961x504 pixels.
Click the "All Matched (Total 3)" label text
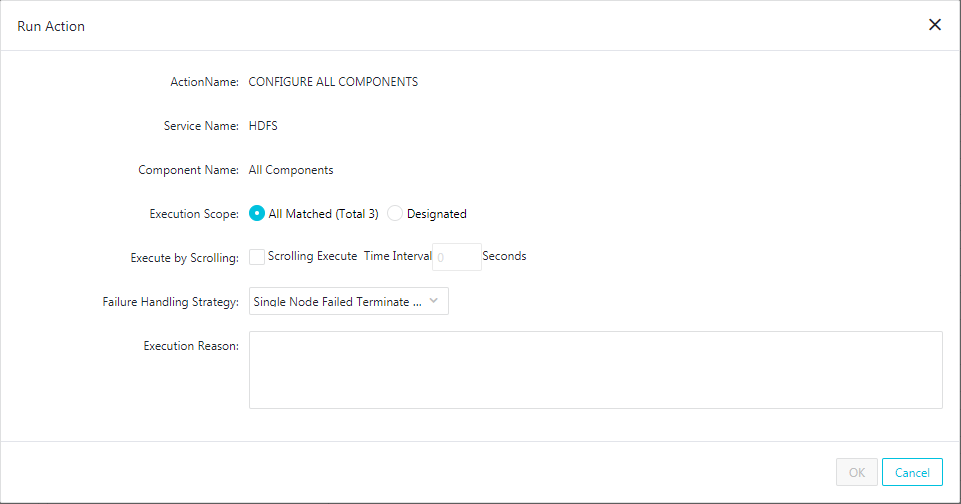click(x=323, y=214)
